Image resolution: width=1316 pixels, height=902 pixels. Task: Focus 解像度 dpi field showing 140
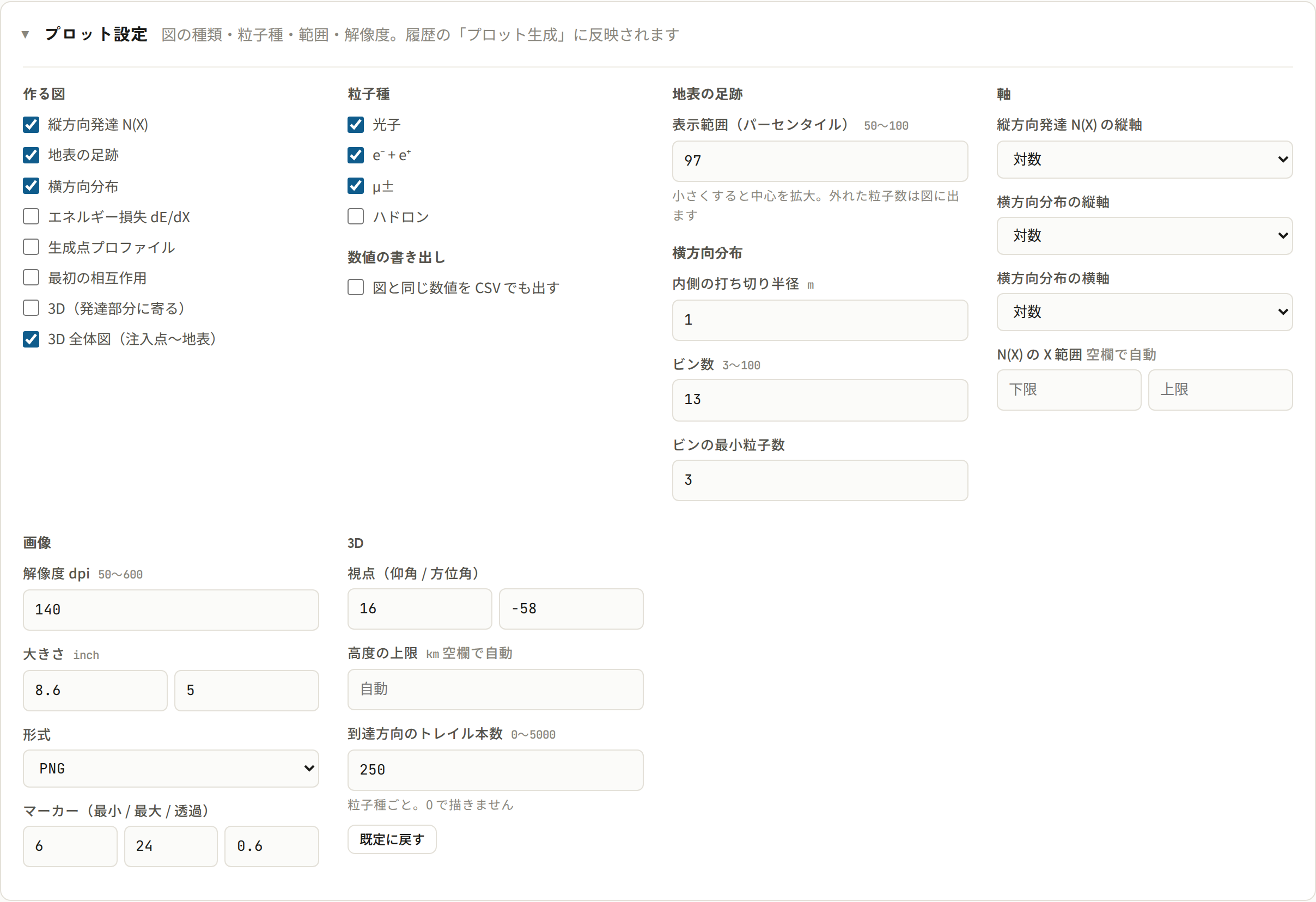[170, 611]
